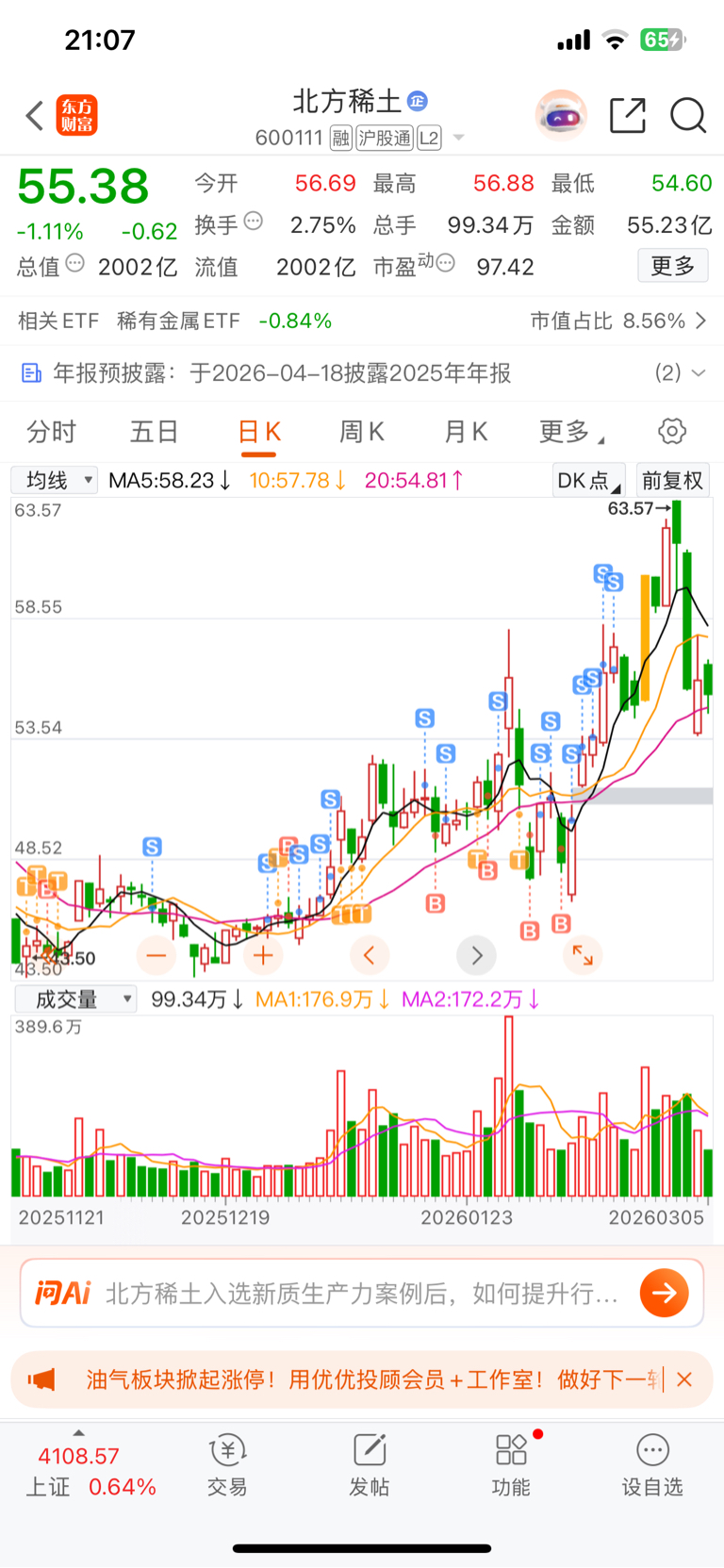This screenshot has width=724, height=1568.
Task: Tap the L2 level badge
Action: coord(429,139)
